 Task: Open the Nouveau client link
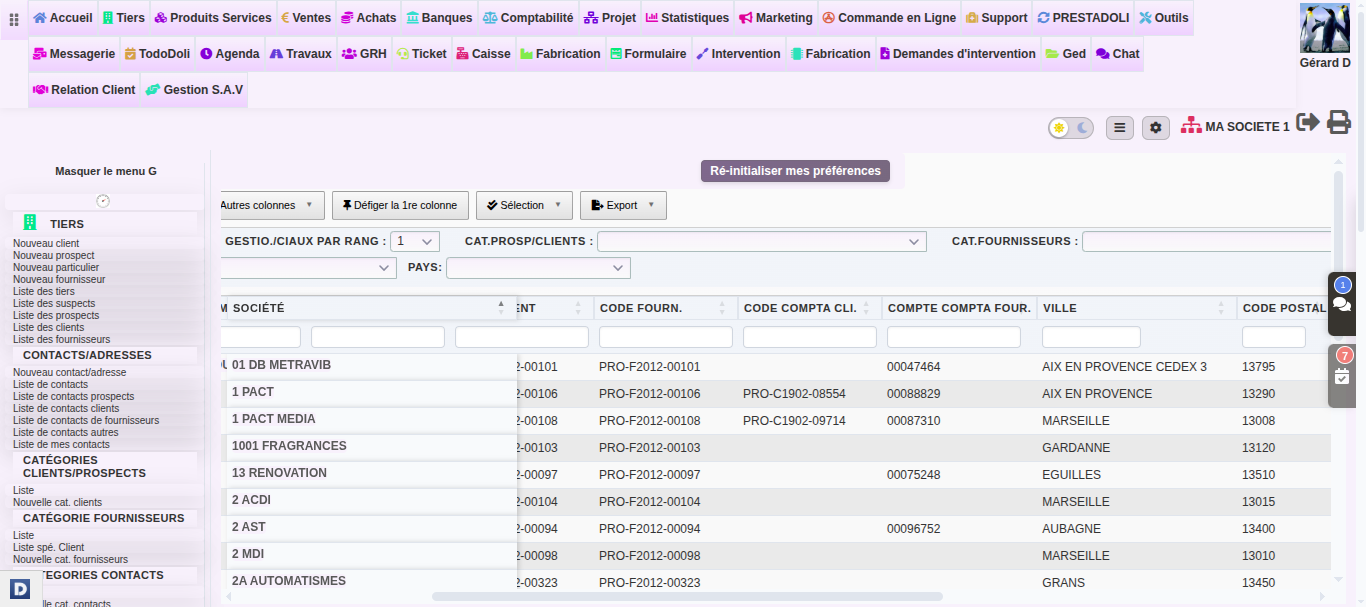click(x=46, y=243)
